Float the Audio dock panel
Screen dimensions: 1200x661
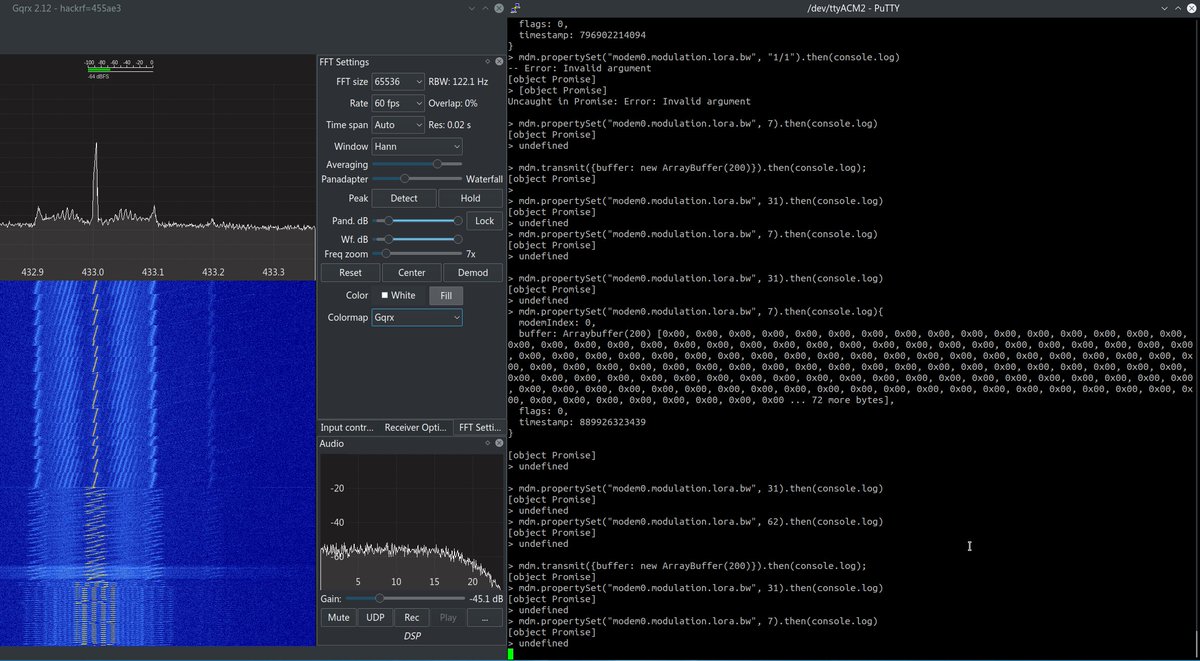click(487, 443)
